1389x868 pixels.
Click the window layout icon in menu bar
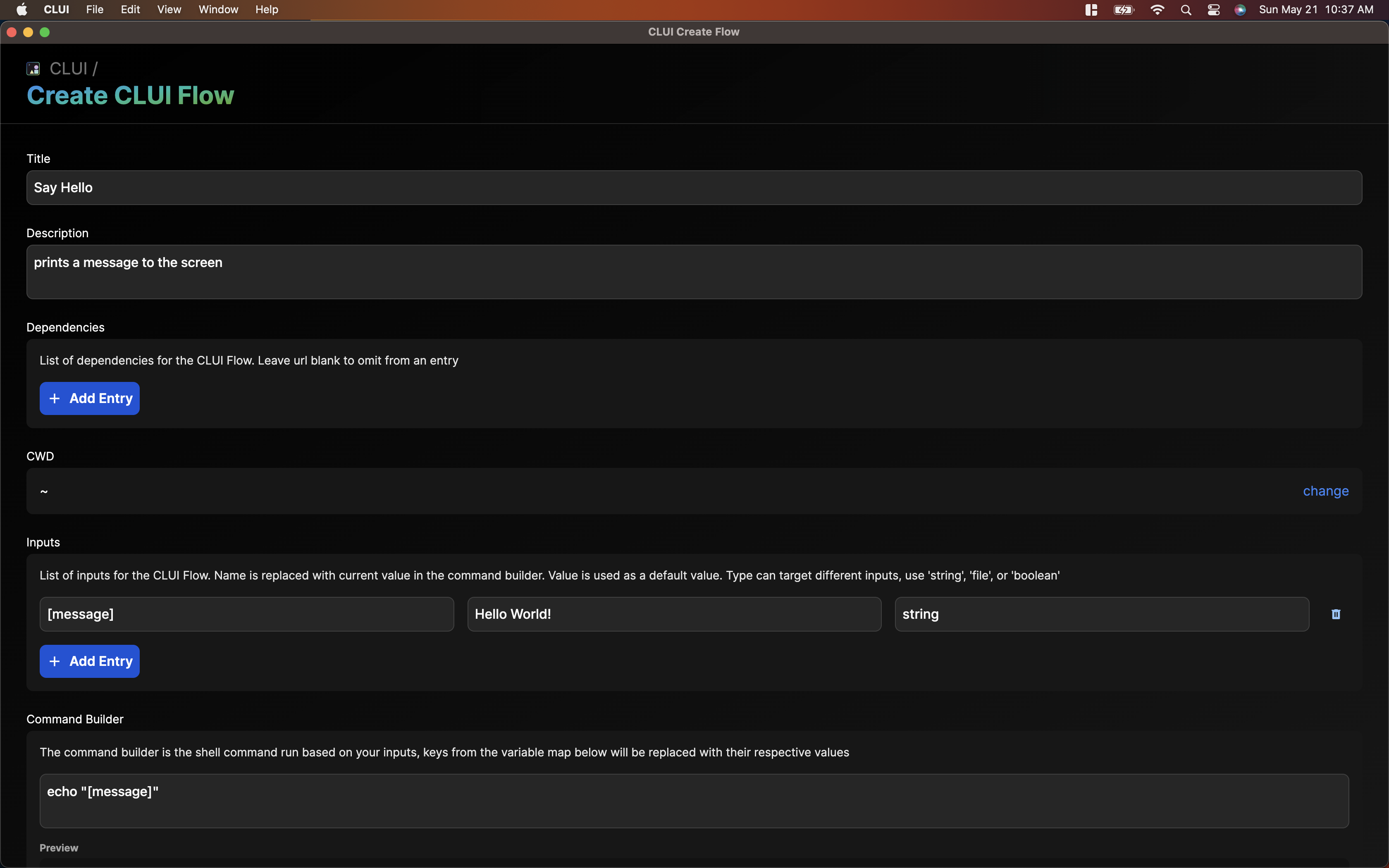1091,10
